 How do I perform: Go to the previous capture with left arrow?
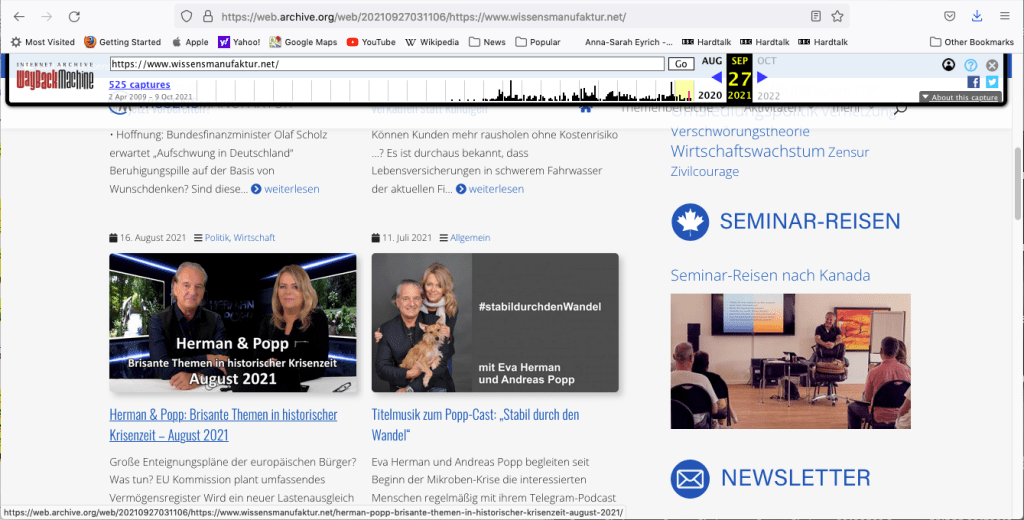(716, 77)
